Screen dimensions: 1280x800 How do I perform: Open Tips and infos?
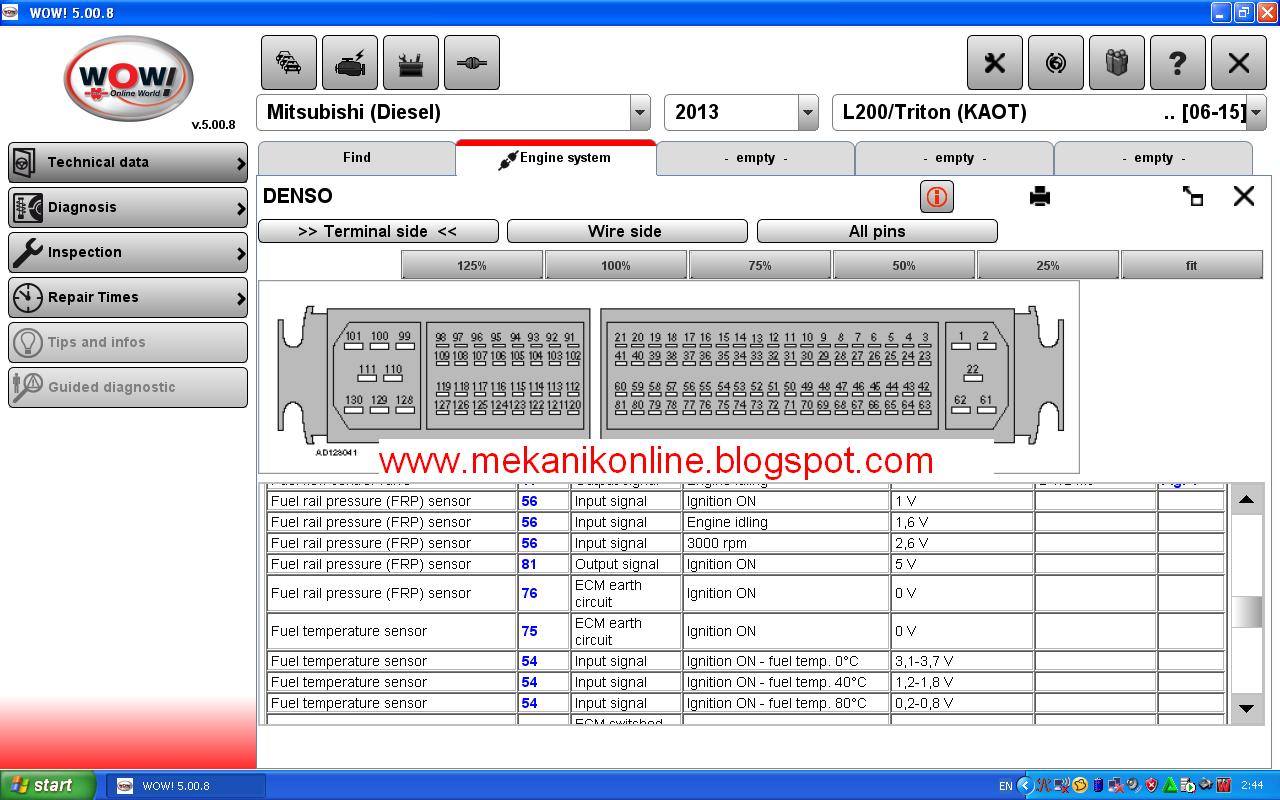coord(128,342)
